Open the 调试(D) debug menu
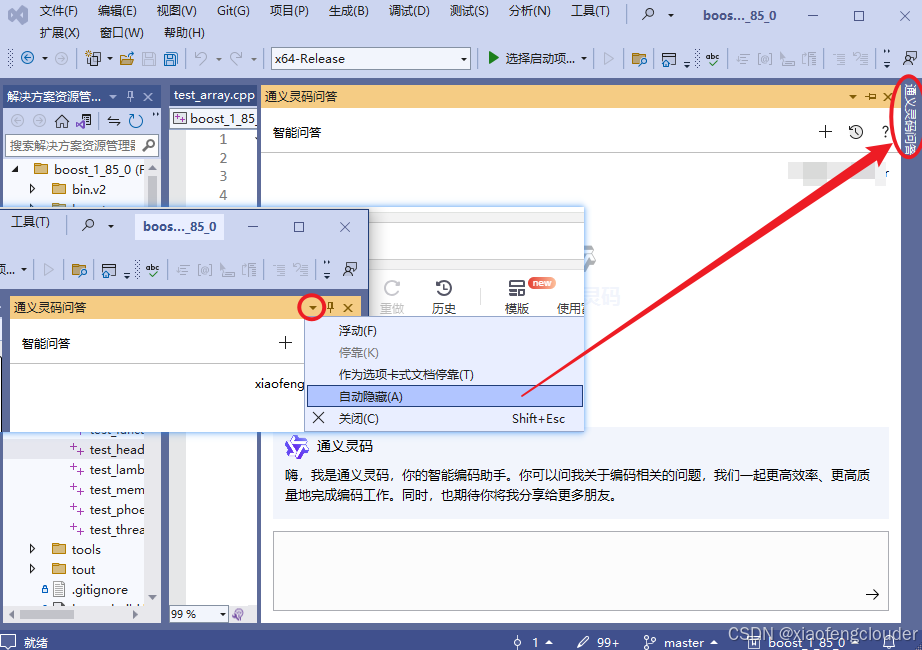Viewport: 922px width, 650px height. click(409, 11)
